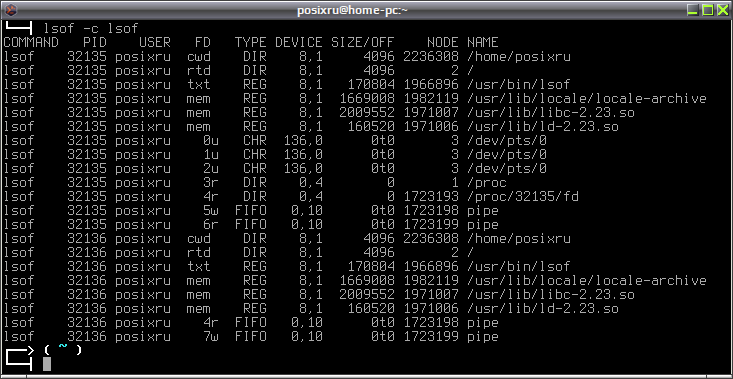Image resolution: width=733 pixels, height=379 pixels.
Task: Click node 1966896 in the PID 32135 row
Action: tap(431, 85)
